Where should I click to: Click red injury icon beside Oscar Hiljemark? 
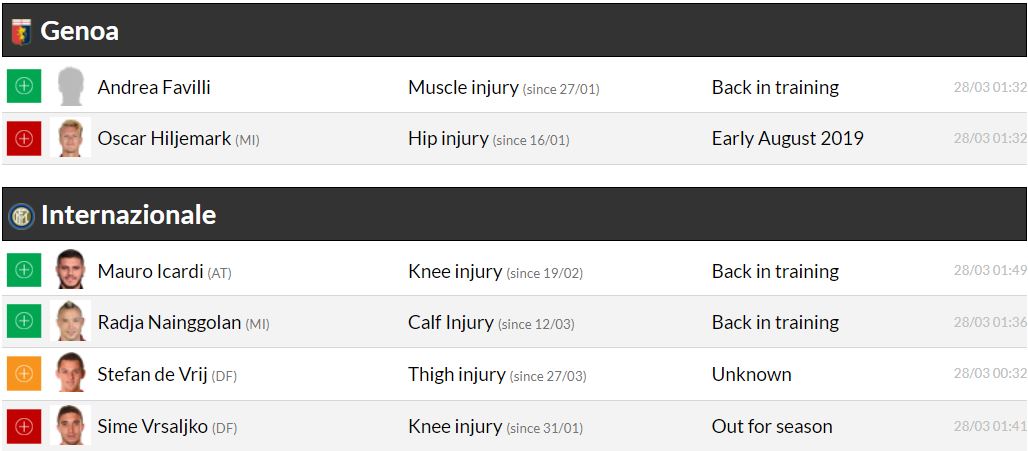[x=24, y=138]
